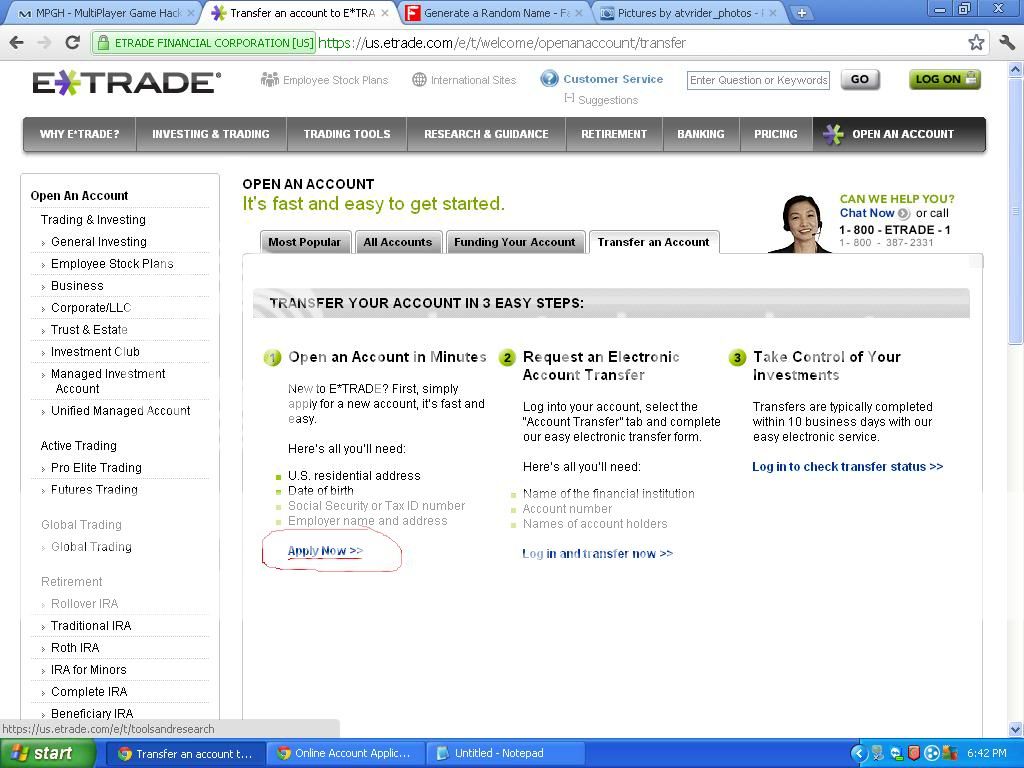Open the RETIREMENT menu
This screenshot has width=1024, height=768.
pos(614,135)
